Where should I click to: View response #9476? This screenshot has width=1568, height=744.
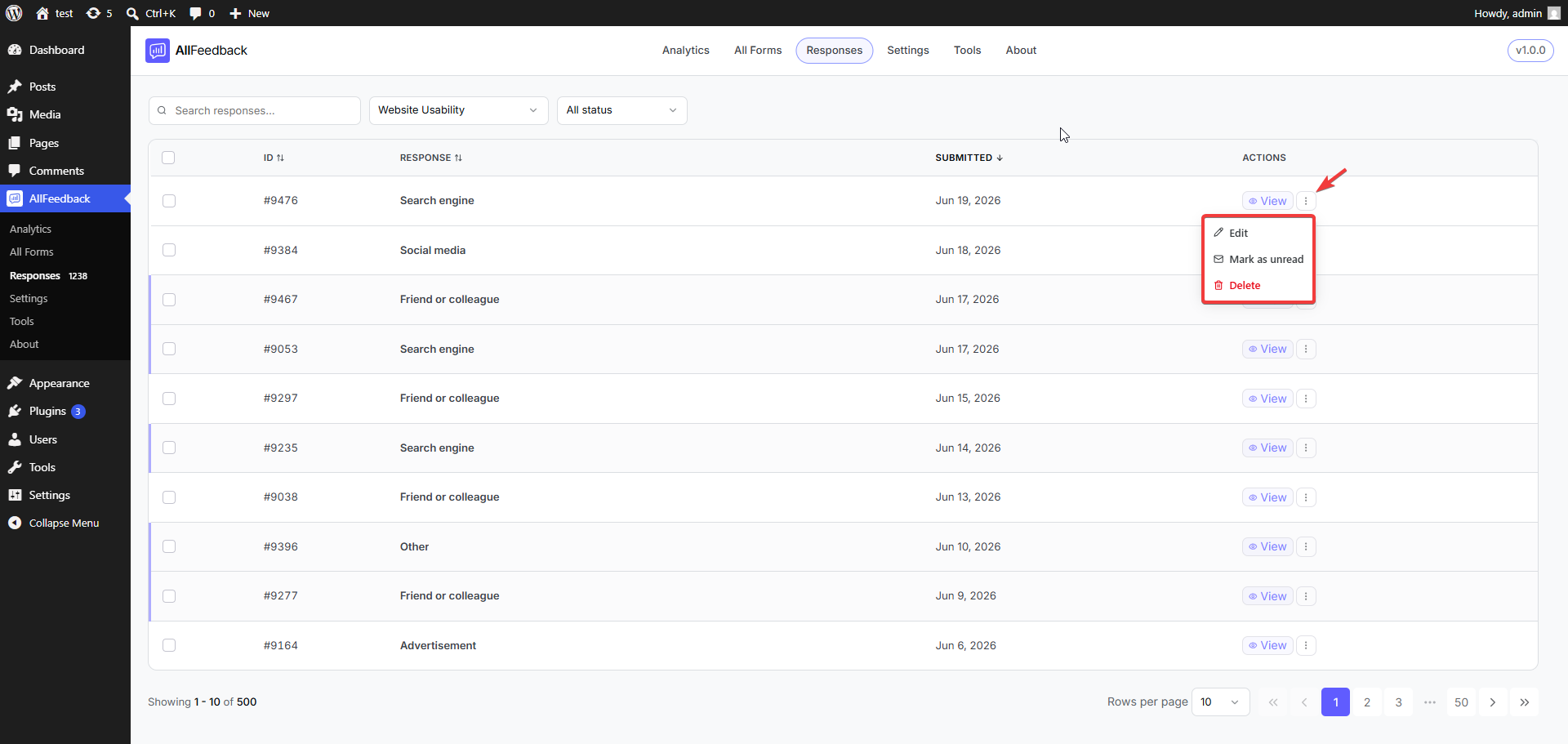1267,201
